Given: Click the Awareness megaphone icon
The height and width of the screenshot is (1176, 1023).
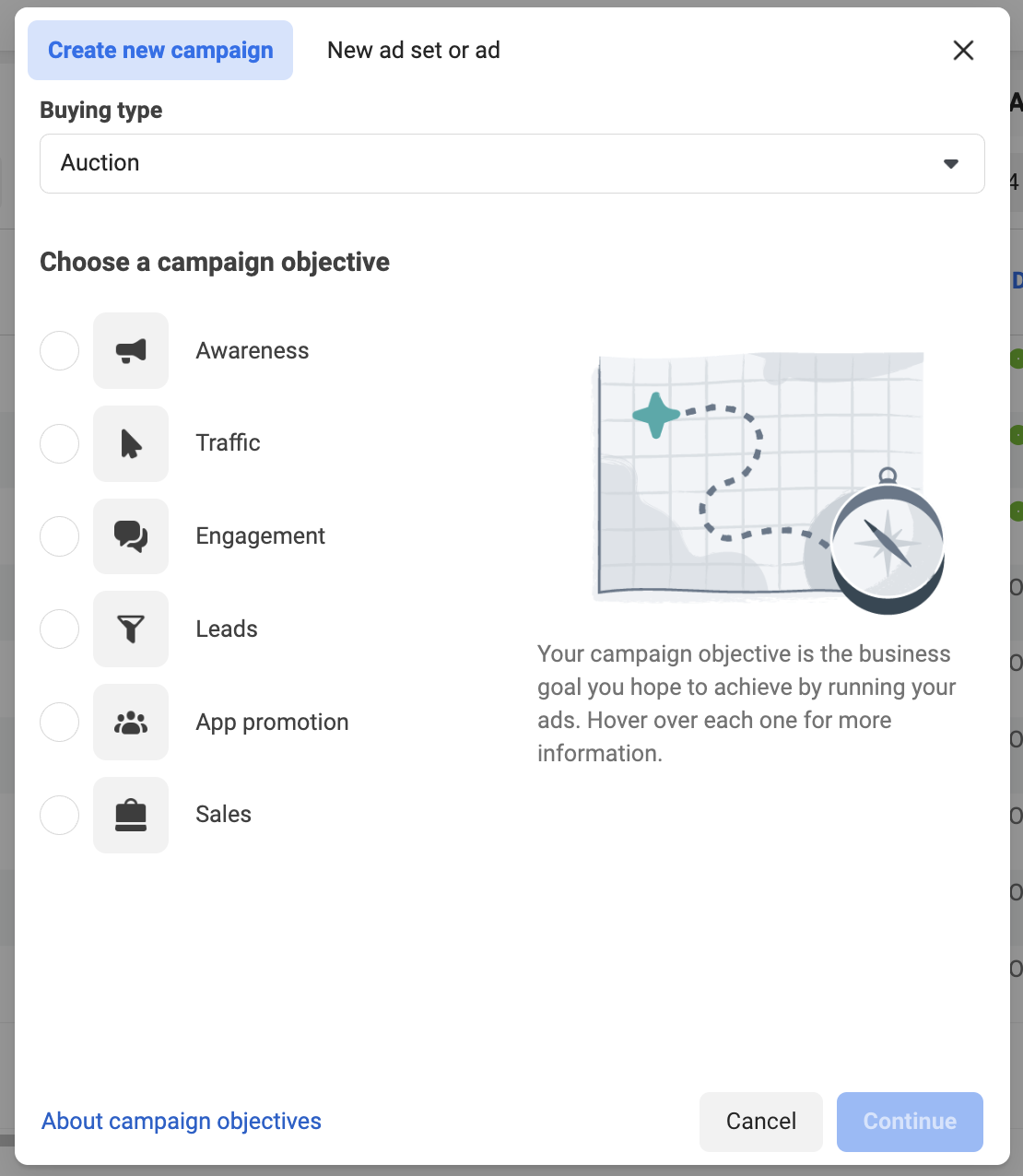Looking at the screenshot, I should point(131,351).
